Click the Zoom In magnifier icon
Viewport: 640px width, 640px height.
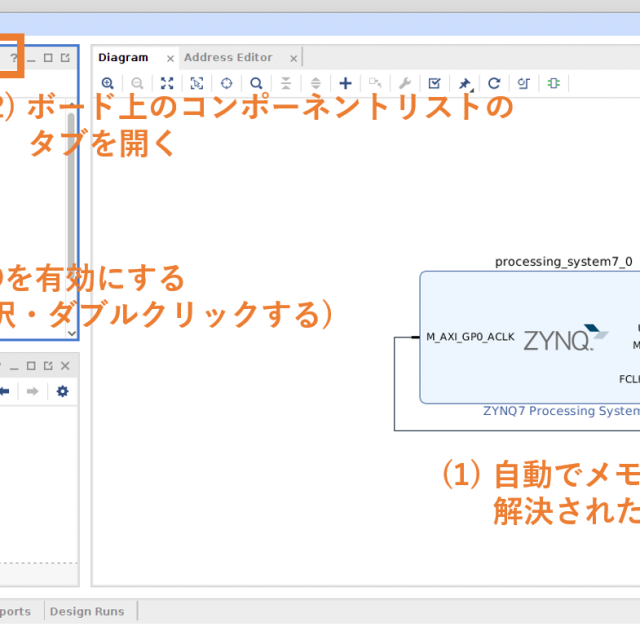click(x=108, y=84)
